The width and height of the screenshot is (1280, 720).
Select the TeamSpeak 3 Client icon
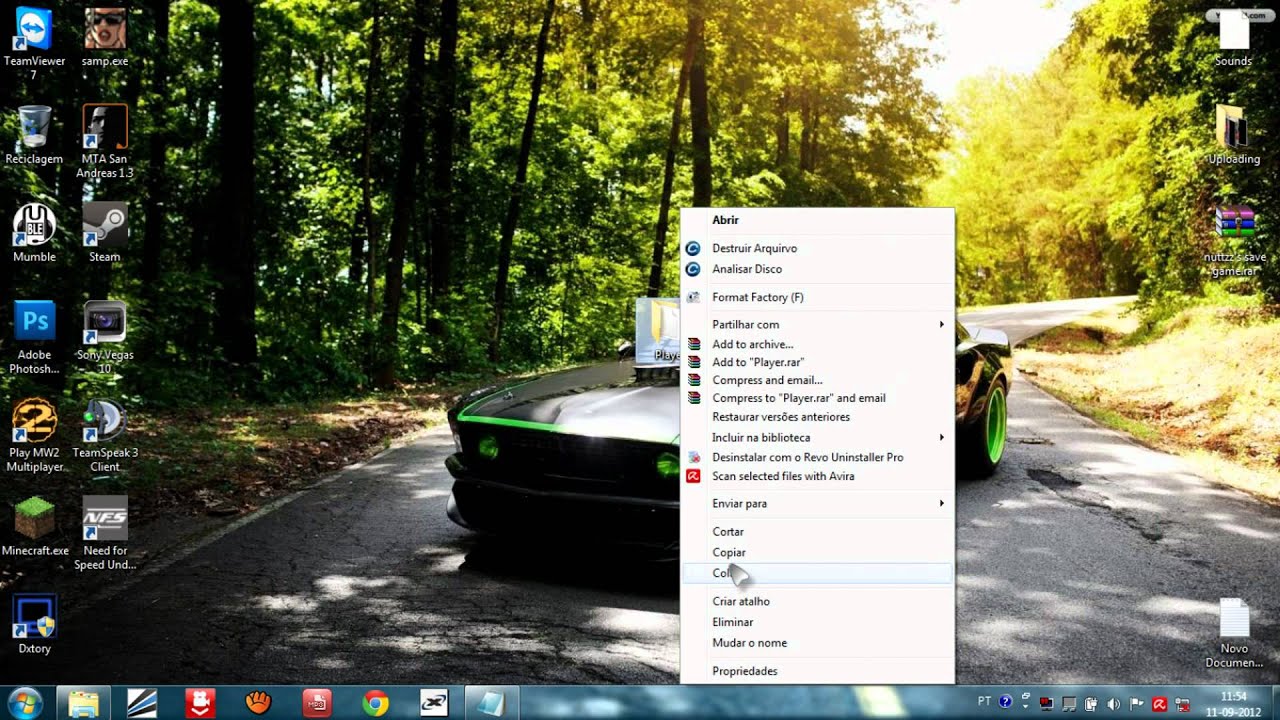104,436
